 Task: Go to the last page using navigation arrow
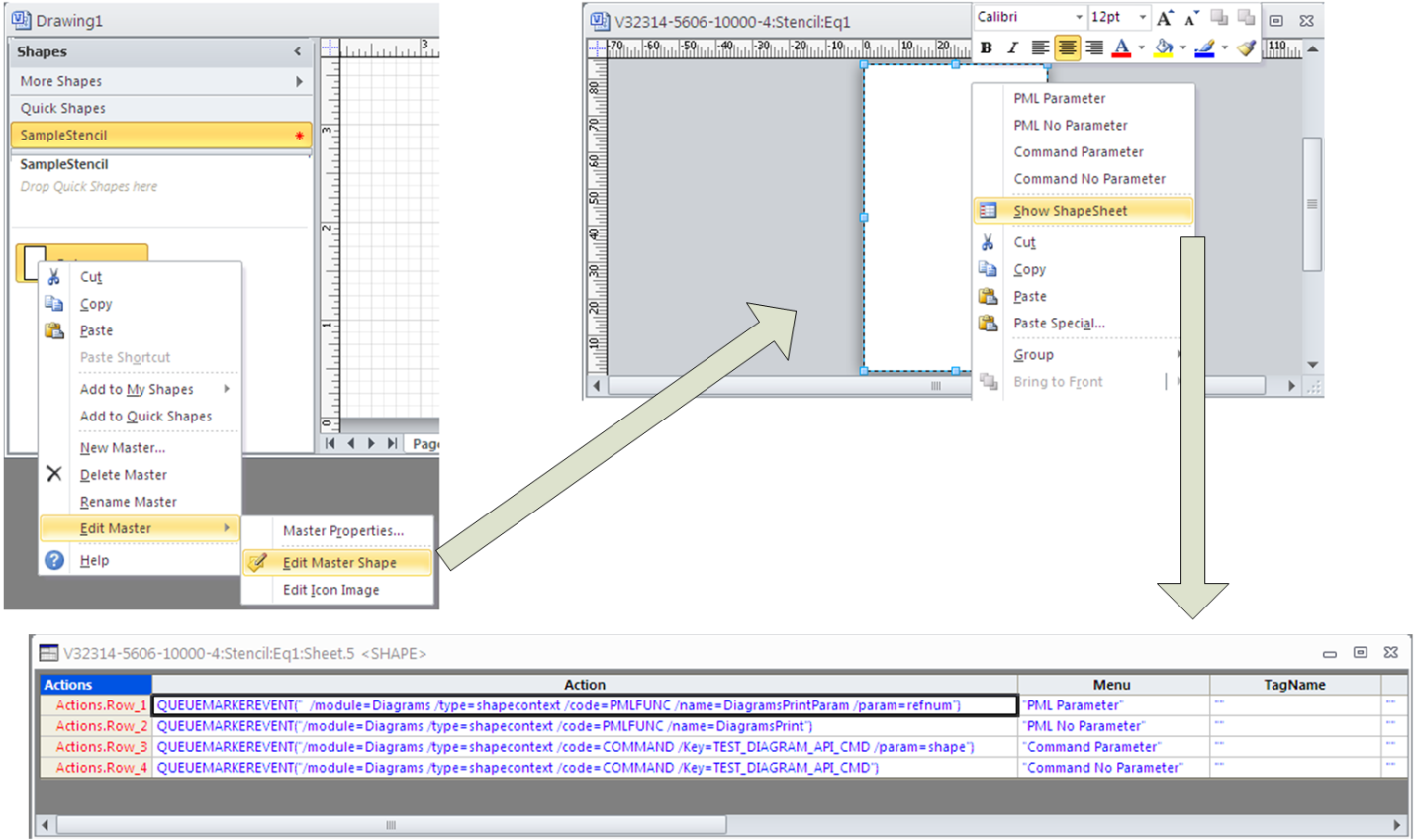point(392,443)
